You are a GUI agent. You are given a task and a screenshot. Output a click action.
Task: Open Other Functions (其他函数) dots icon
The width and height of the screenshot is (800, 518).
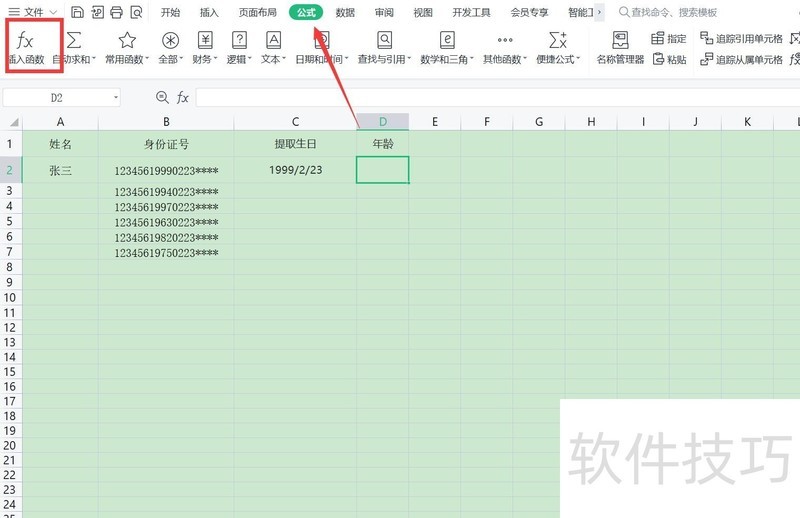click(505, 40)
